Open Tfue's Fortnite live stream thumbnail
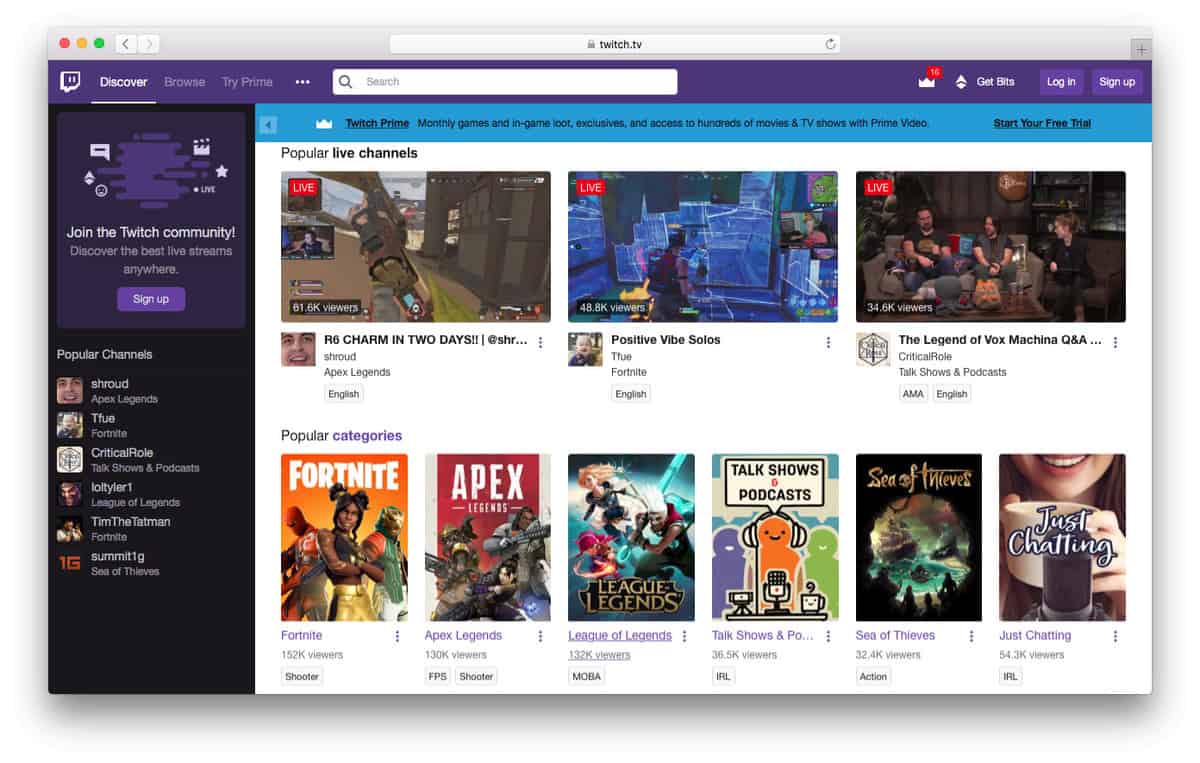The height and width of the screenshot is (763, 1200). [703, 247]
